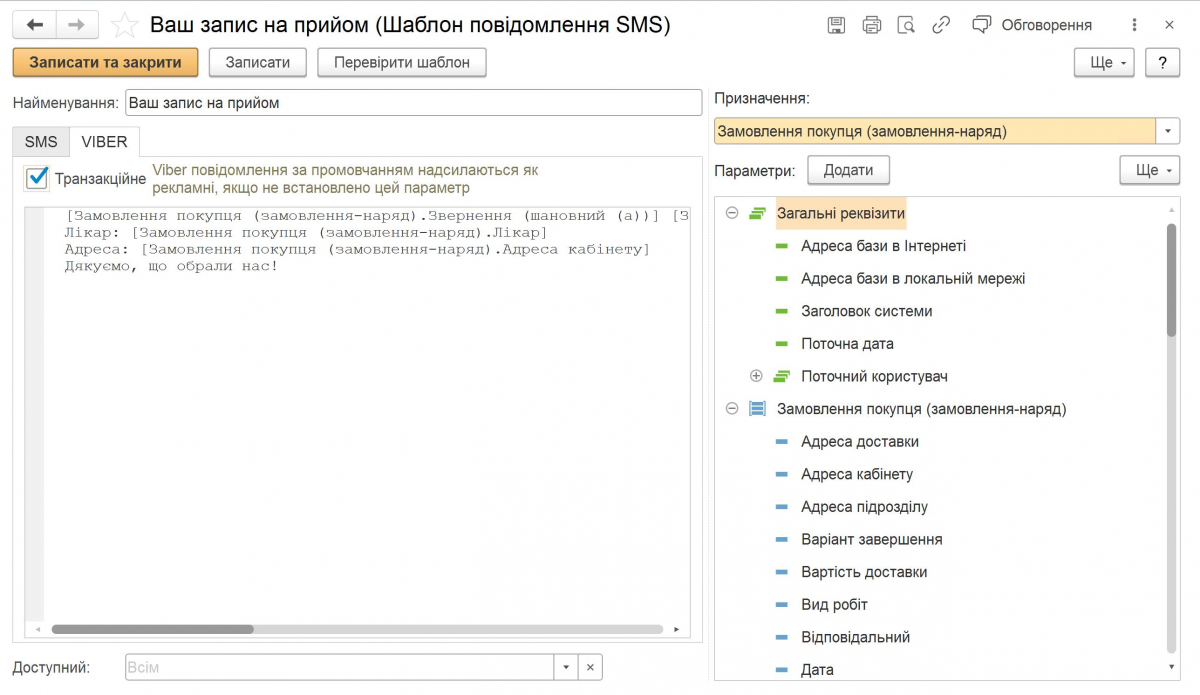The width and height of the screenshot is (1200, 695).
Task: Toggle the Транзакційне checkbox
Action: click(x=38, y=178)
